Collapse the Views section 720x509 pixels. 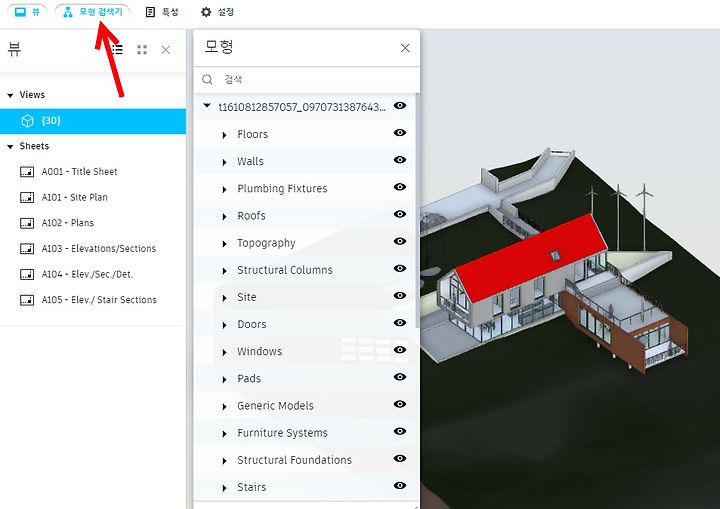click(10, 95)
